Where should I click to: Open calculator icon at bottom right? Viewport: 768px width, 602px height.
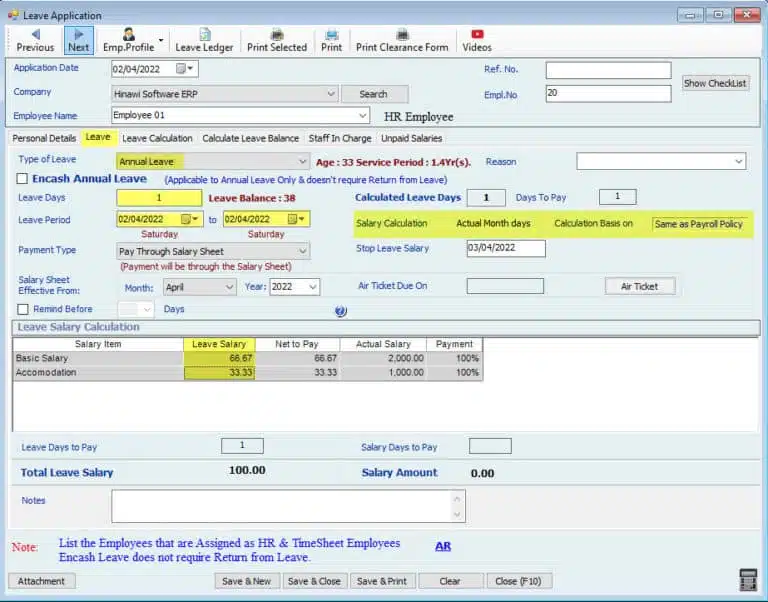tap(748, 581)
